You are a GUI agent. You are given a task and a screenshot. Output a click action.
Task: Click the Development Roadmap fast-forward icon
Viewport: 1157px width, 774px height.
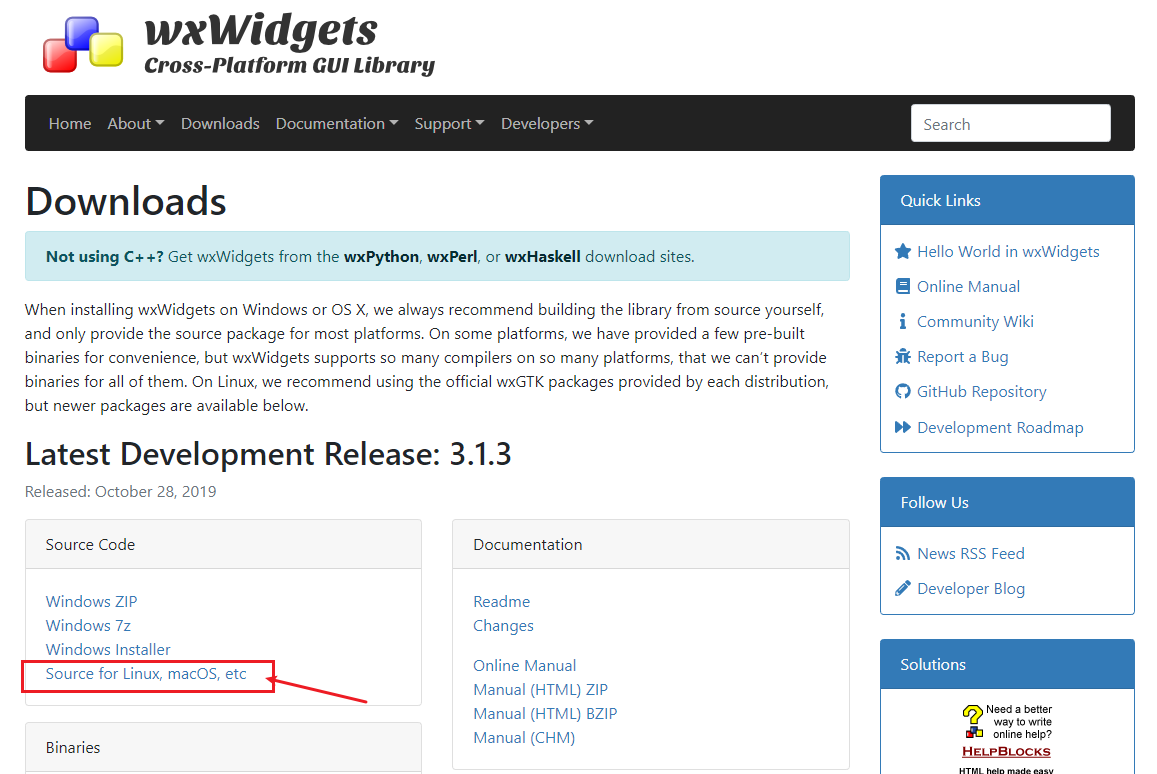pos(903,427)
